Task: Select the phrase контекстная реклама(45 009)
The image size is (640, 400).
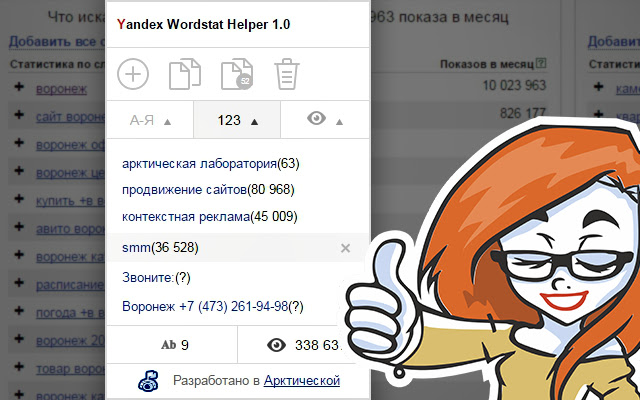Action: (x=210, y=216)
